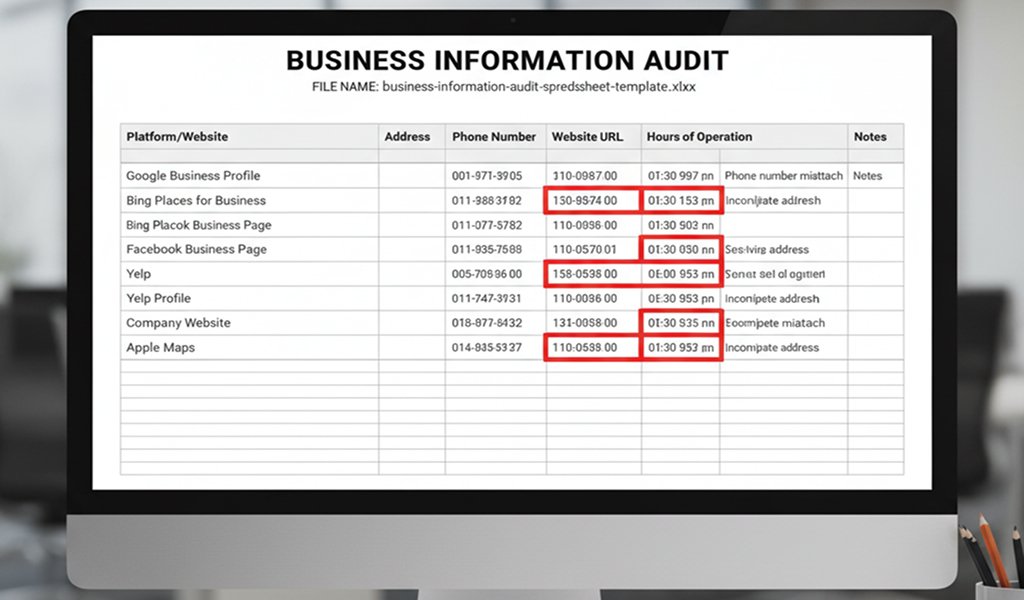Click the 'Netes' cell in Notes column
1024x600 pixels.
pos(876,176)
